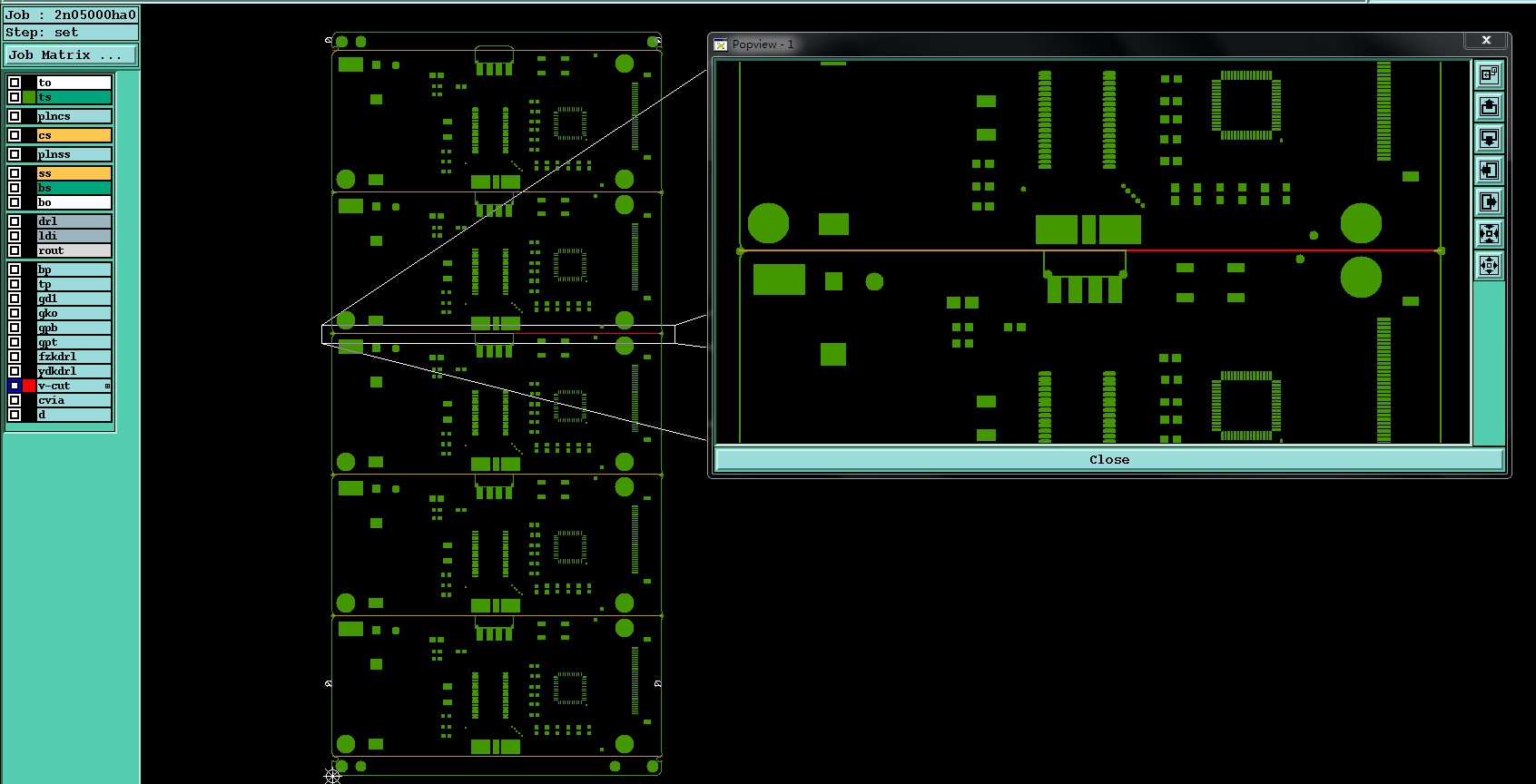Toggle the checkbox for layer rout

tap(15, 250)
